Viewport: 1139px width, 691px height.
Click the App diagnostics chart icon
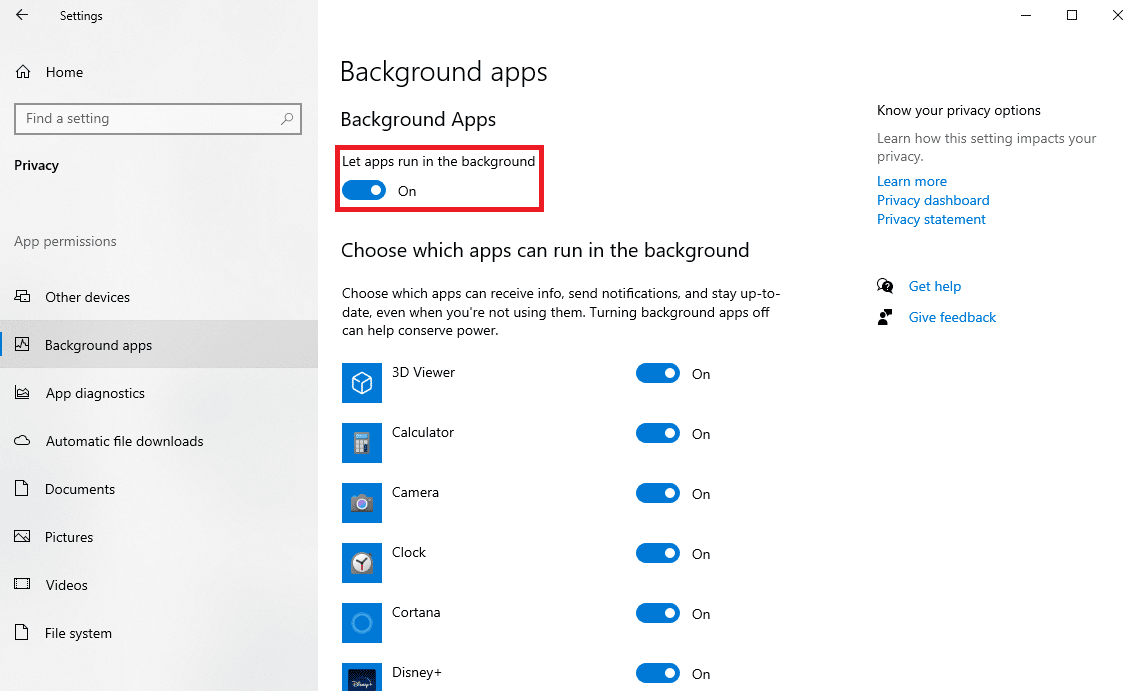[23, 392]
